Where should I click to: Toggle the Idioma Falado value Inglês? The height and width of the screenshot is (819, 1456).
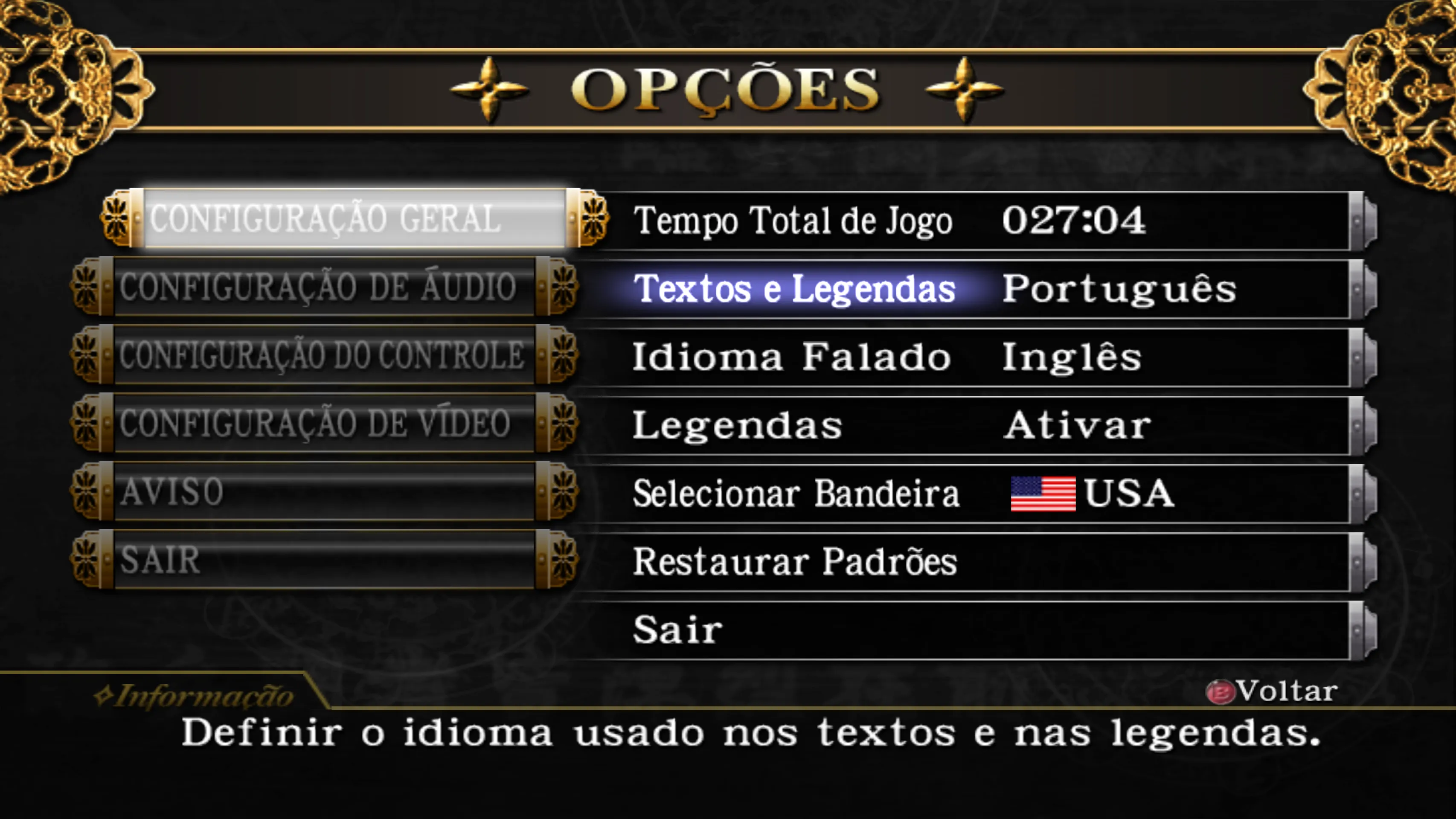click(x=1072, y=357)
